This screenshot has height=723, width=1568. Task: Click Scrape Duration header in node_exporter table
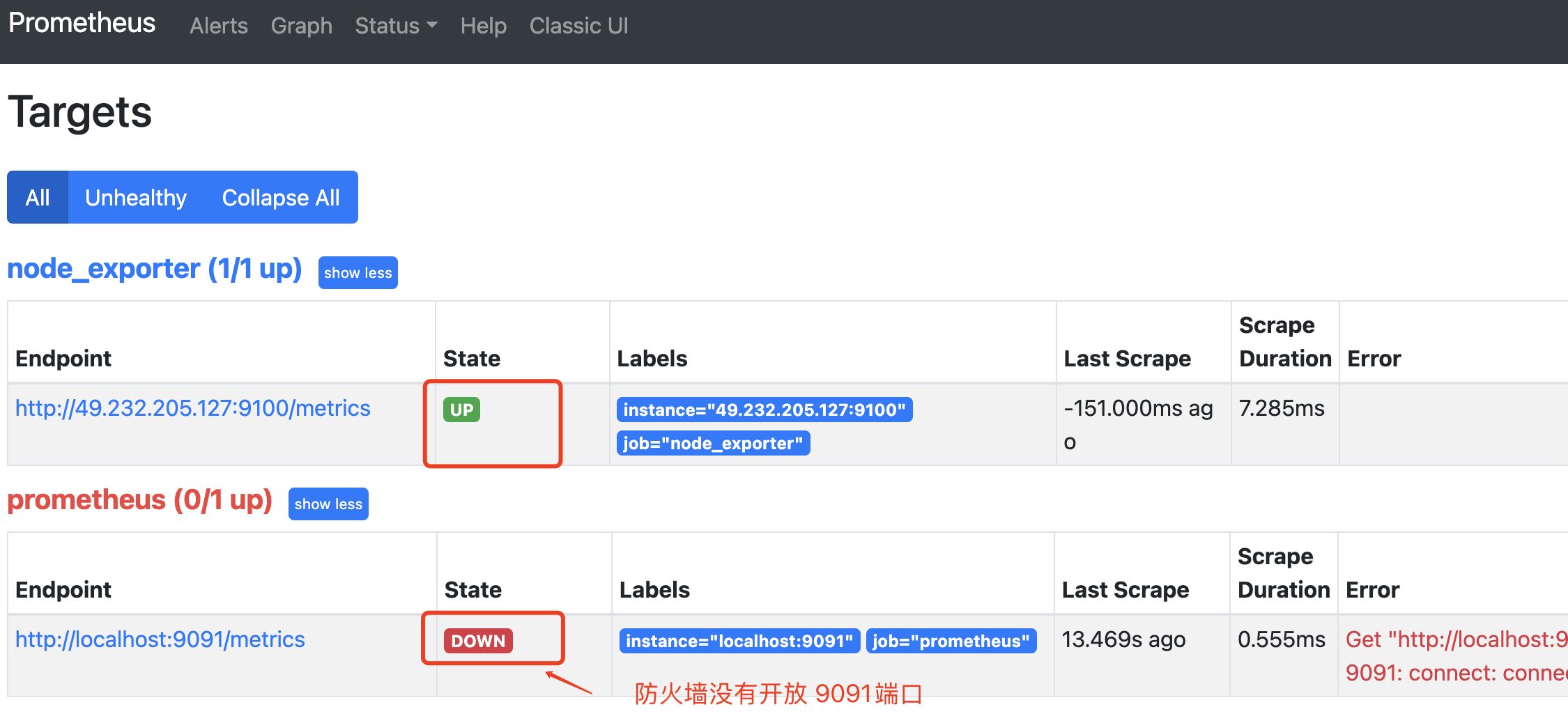pos(1285,342)
